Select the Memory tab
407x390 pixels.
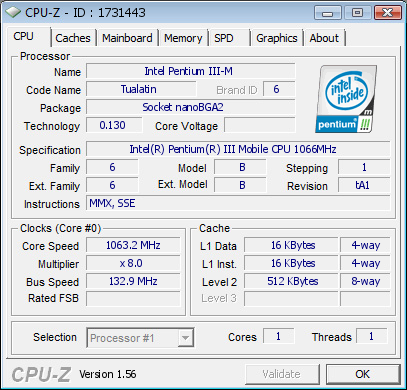(183, 38)
